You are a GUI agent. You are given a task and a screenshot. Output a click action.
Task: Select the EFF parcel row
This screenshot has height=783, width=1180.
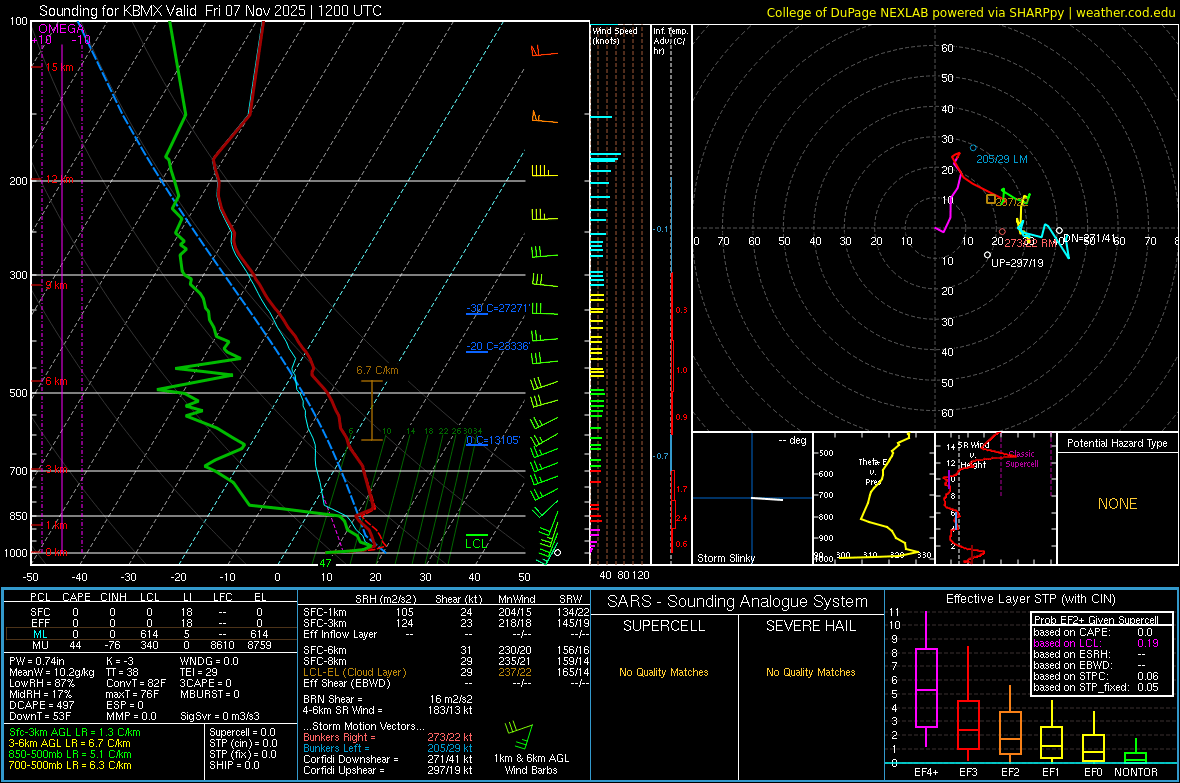150,623
